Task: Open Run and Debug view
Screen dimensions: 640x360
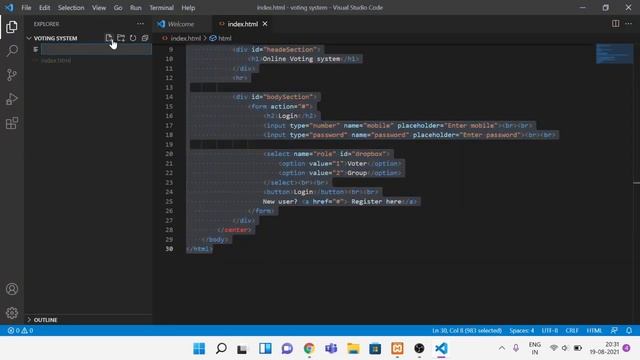Action: pyautogui.click(x=12, y=99)
